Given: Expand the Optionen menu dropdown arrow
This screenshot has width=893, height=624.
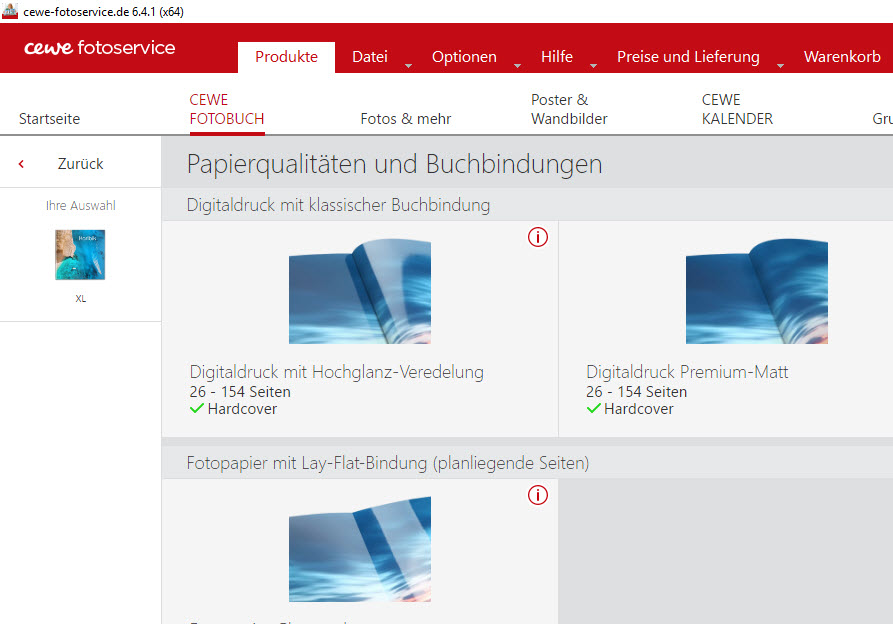Looking at the screenshot, I should click(517, 66).
